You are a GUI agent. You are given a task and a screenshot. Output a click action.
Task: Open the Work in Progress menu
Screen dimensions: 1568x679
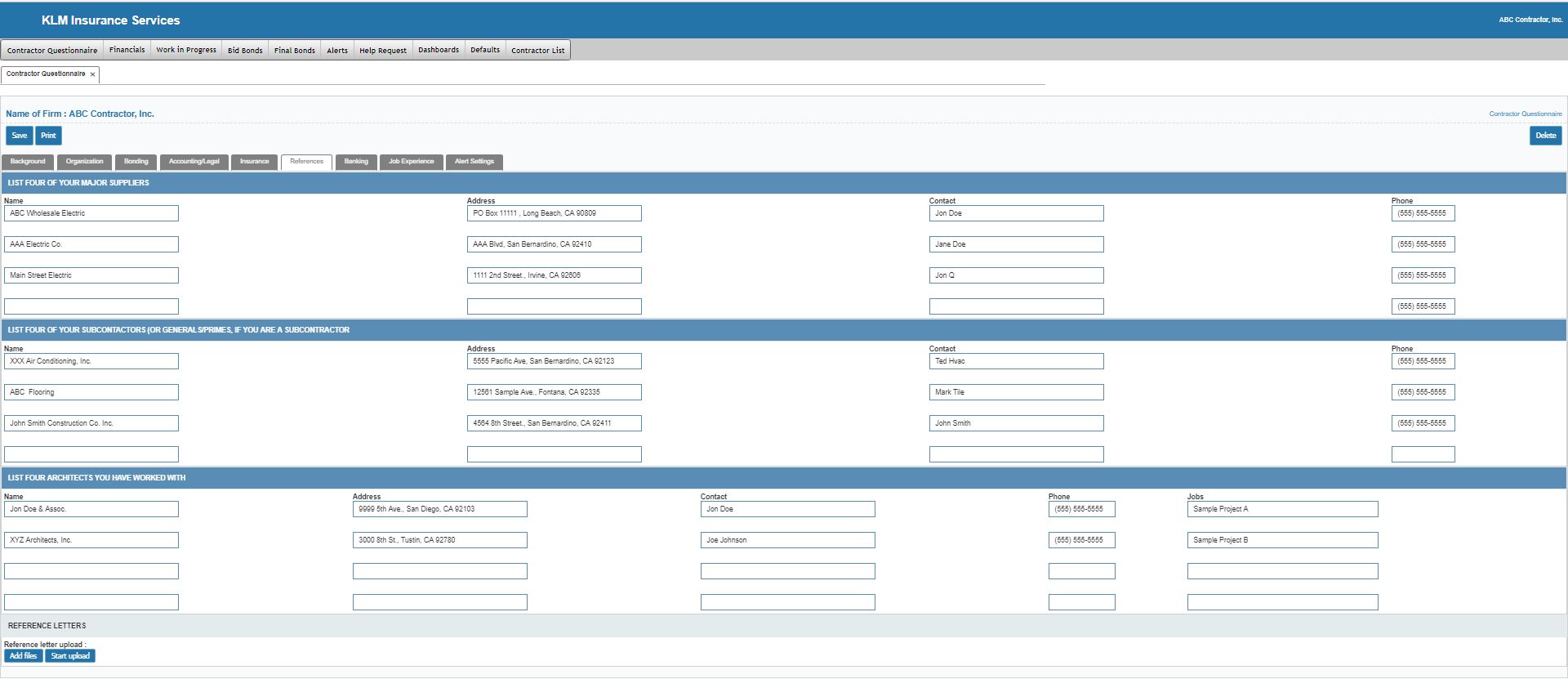click(186, 50)
